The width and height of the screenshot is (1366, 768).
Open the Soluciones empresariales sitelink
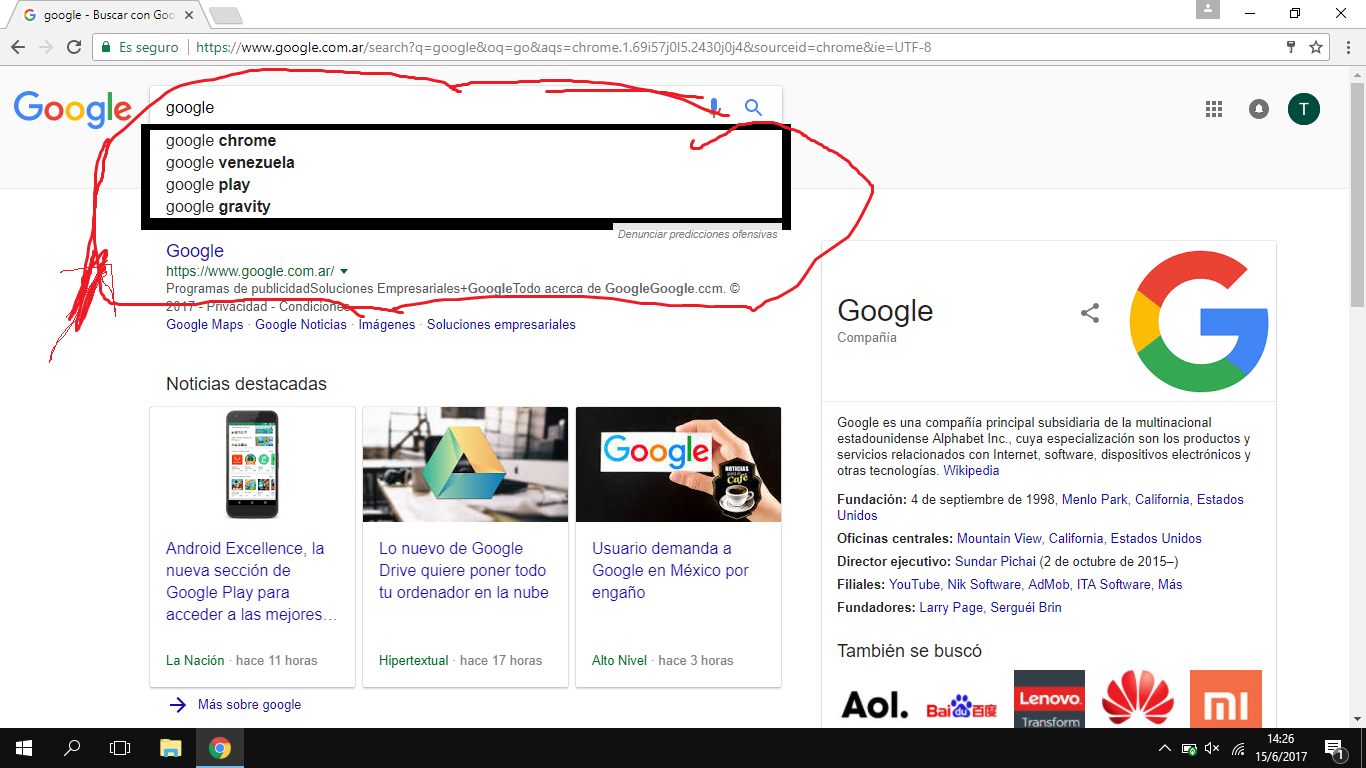pyautogui.click(x=501, y=324)
